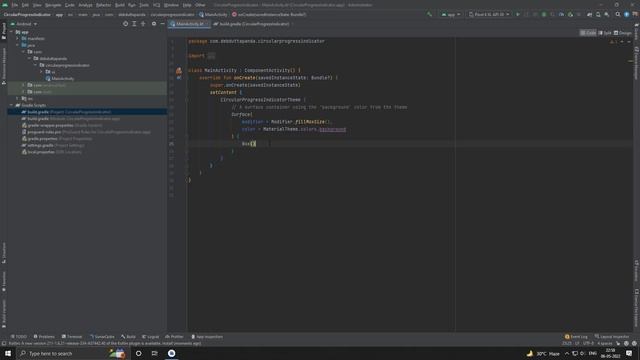This screenshot has width=640, height=360.
Task: Click MainActivity breadcrumb in navigation bar
Action: pos(213,14)
